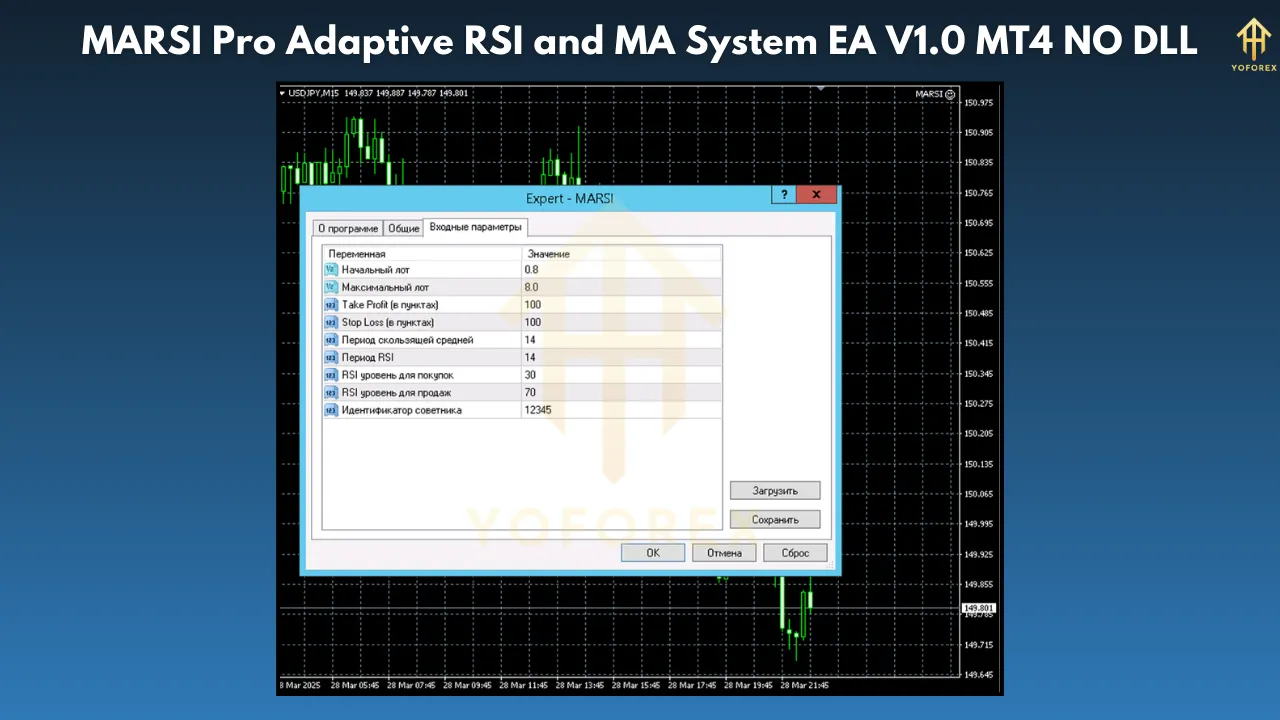The width and height of the screenshot is (1280, 720).
Task: Select the Идентификатор советника label
Action: click(401, 410)
